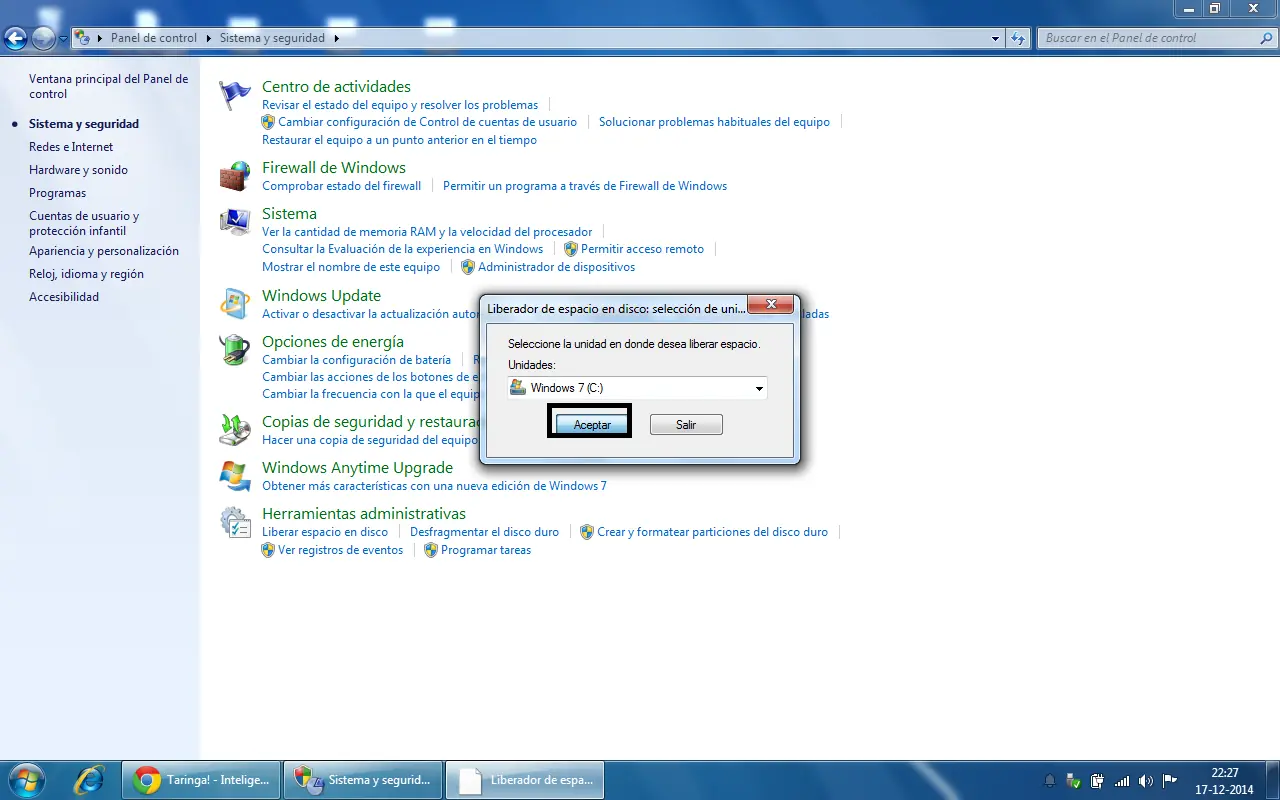Click the Sistema y seguridad taskbar button
Screen dimensions: 1280x800
click(363, 779)
